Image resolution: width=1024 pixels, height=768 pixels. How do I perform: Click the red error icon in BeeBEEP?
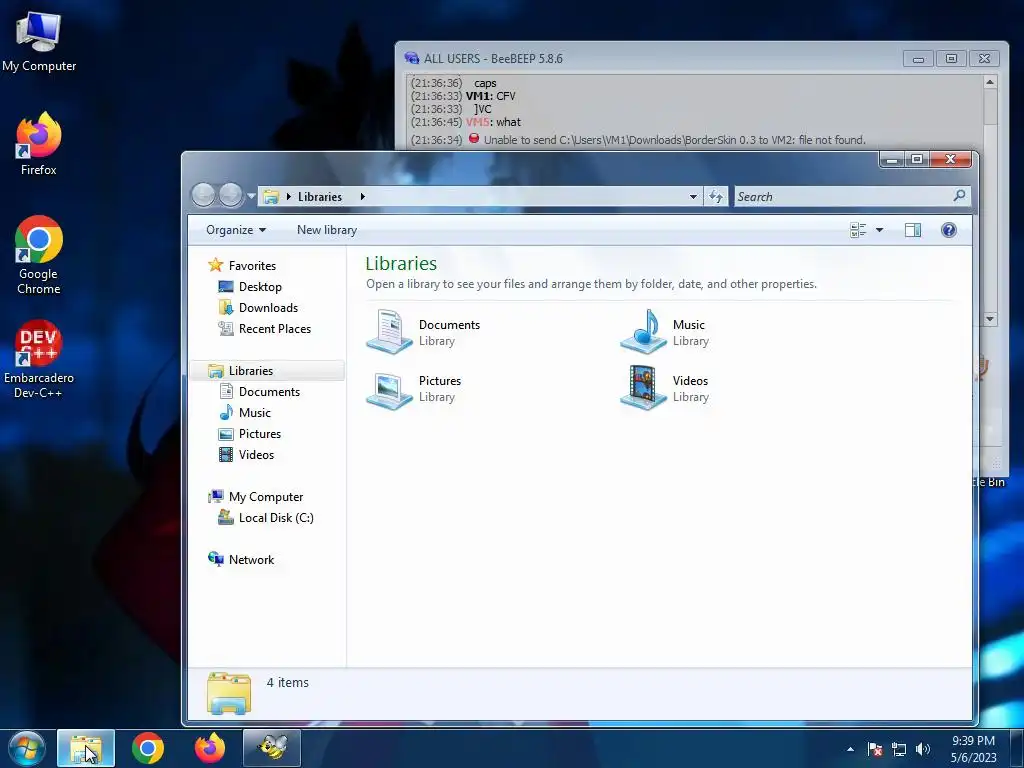(x=474, y=138)
